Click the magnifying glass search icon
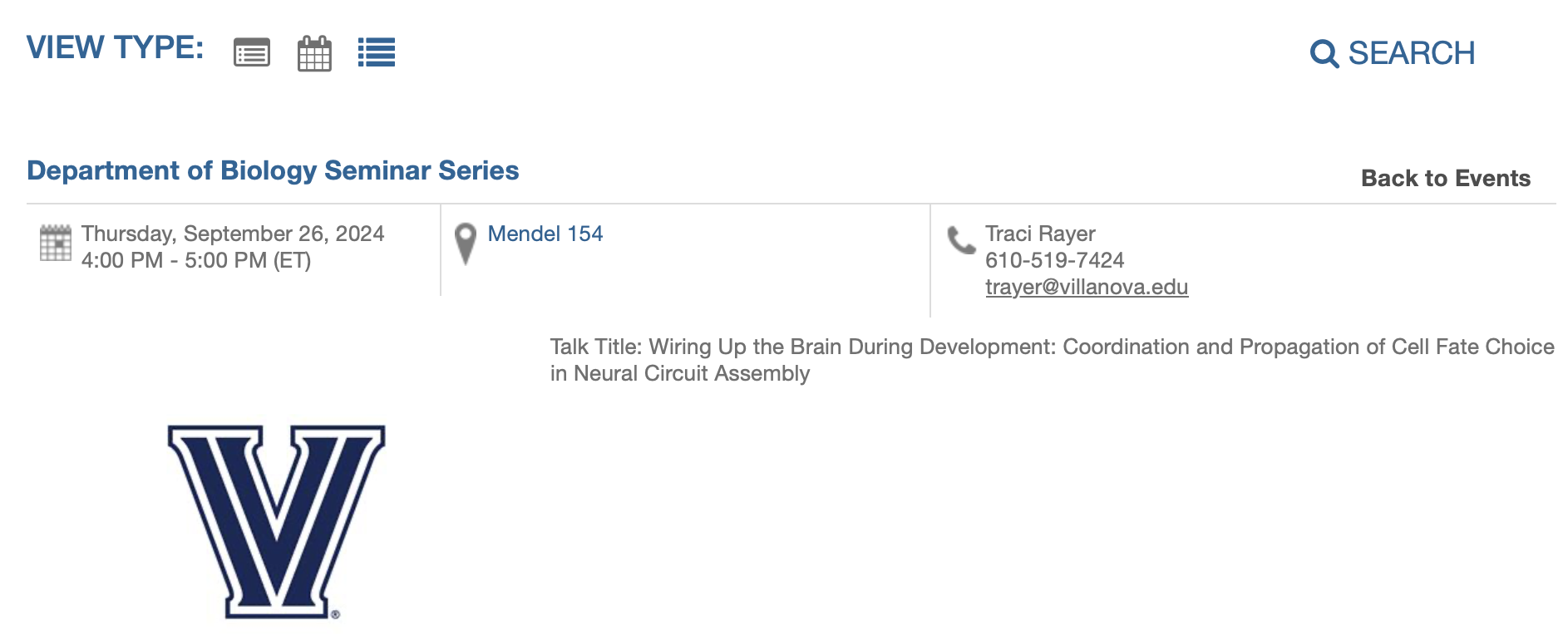This screenshot has width=1568, height=640. (x=1324, y=54)
